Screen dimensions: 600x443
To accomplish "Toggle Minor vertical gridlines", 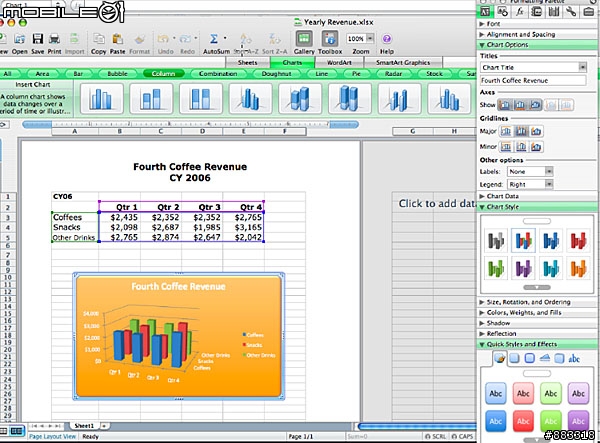I will [x=521, y=147].
